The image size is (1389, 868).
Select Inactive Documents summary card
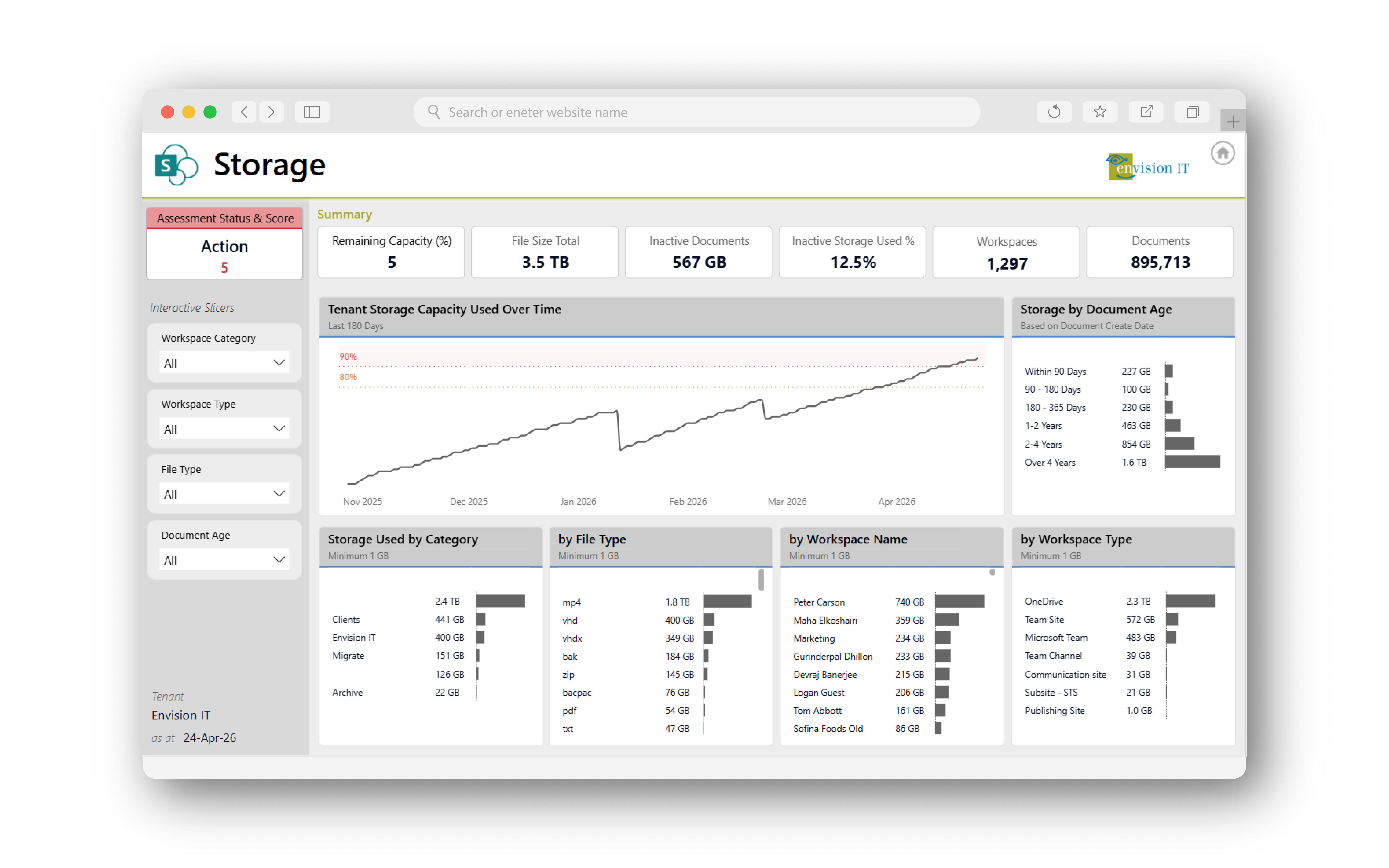click(x=699, y=253)
